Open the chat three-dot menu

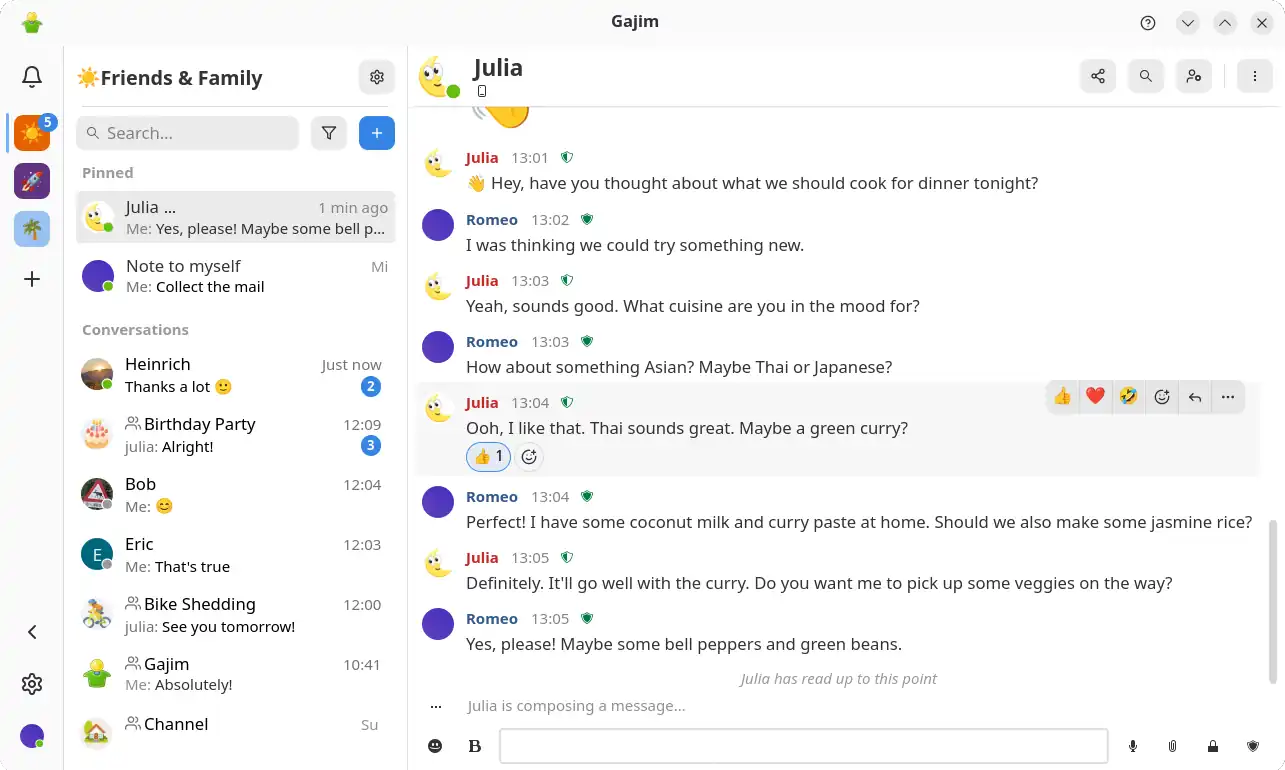coord(1254,76)
